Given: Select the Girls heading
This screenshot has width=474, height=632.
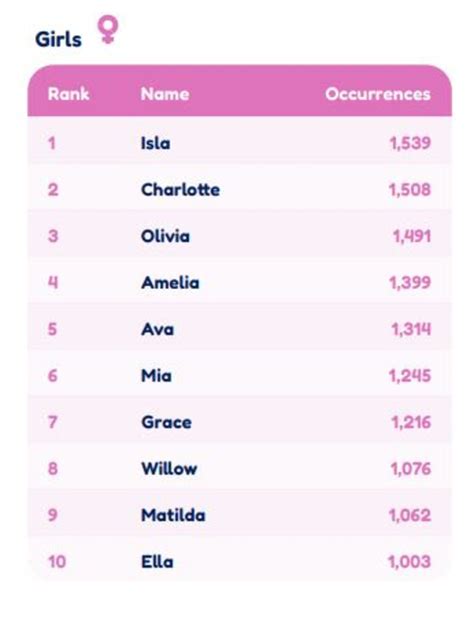Looking at the screenshot, I should click(x=58, y=40).
